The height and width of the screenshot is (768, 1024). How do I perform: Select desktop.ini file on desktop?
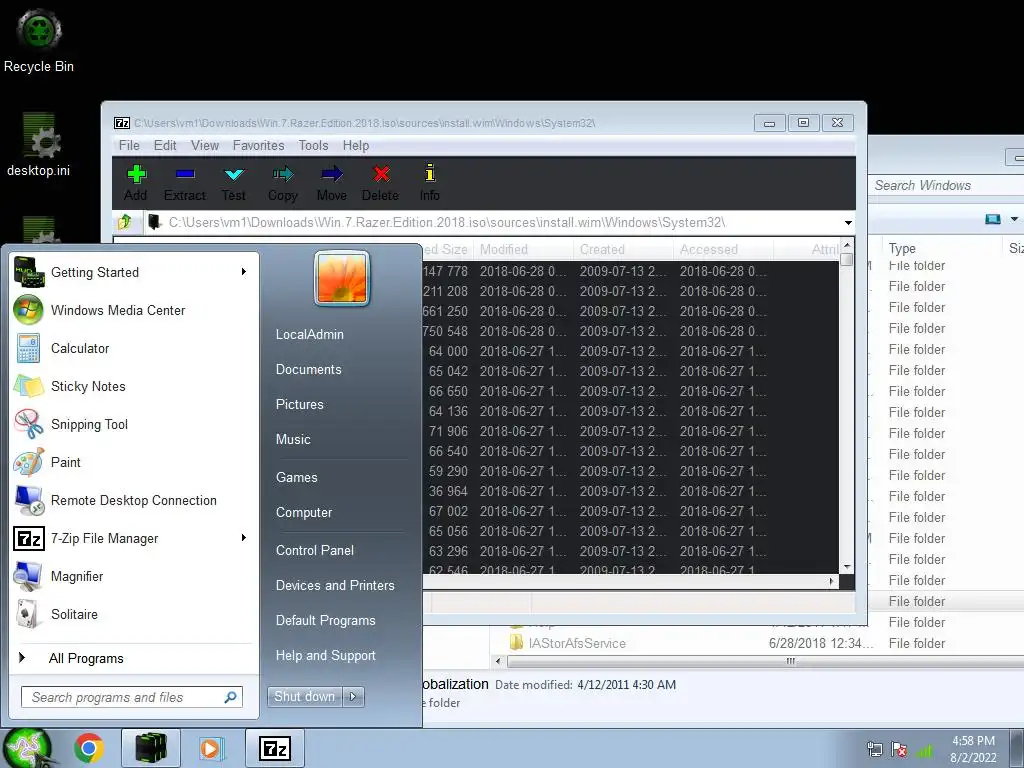39,146
